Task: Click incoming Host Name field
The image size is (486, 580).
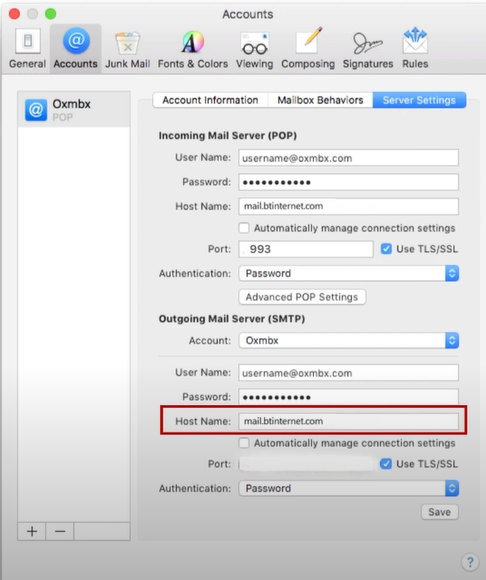Action: pyautogui.click(x=348, y=206)
